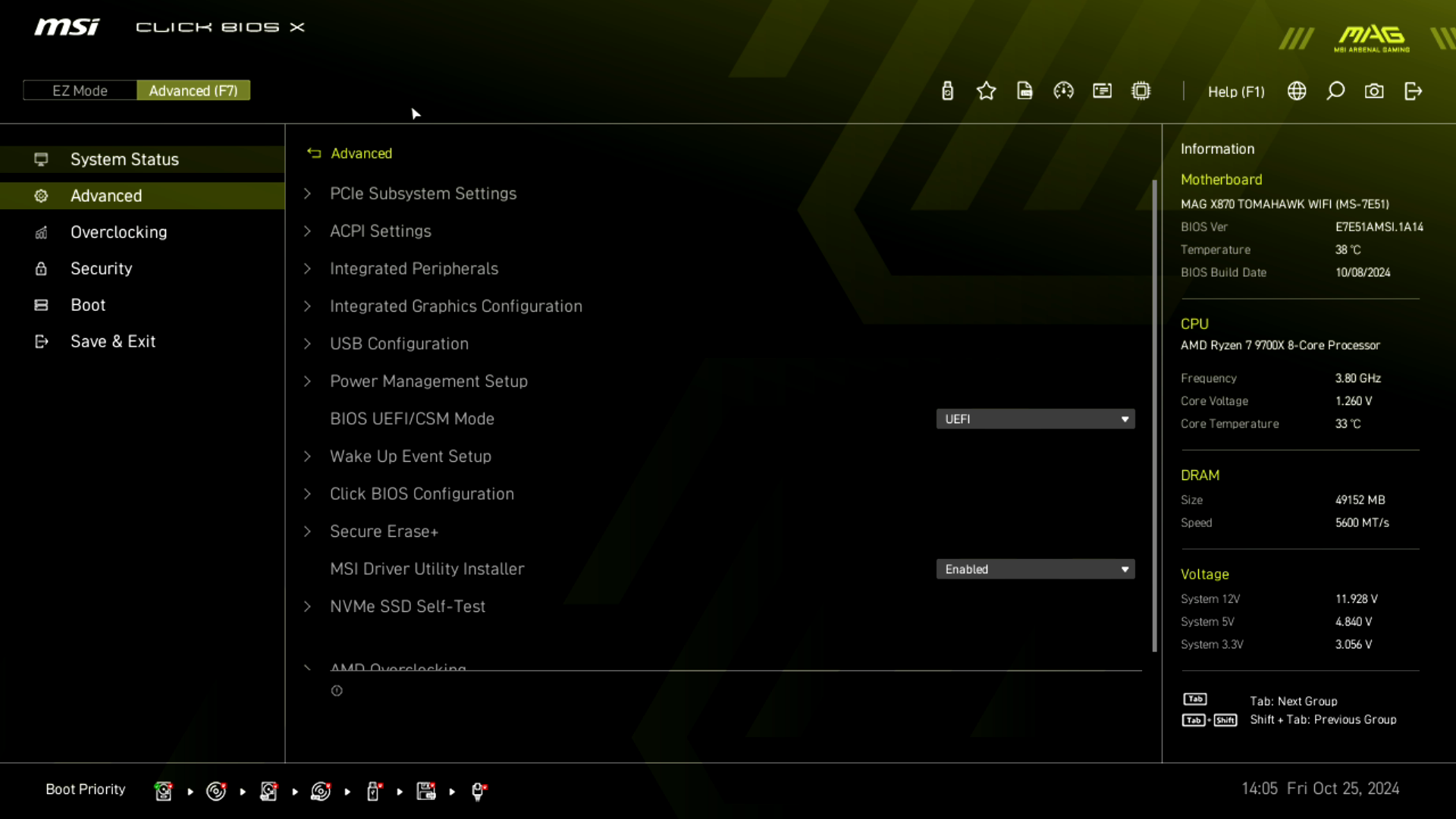This screenshot has height=819, width=1456.
Task: Select the Screenshot icon in toolbar
Action: [x=1375, y=91]
